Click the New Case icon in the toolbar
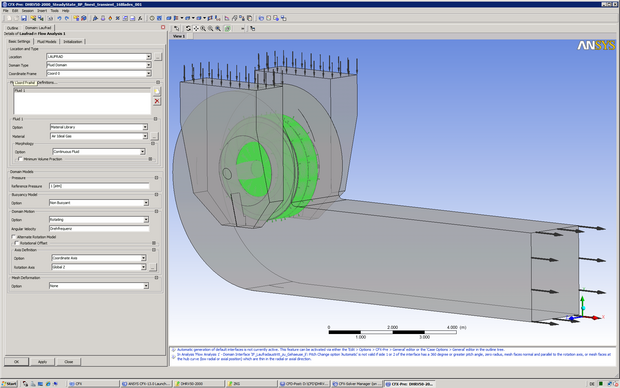 click(x=9, y=18)
